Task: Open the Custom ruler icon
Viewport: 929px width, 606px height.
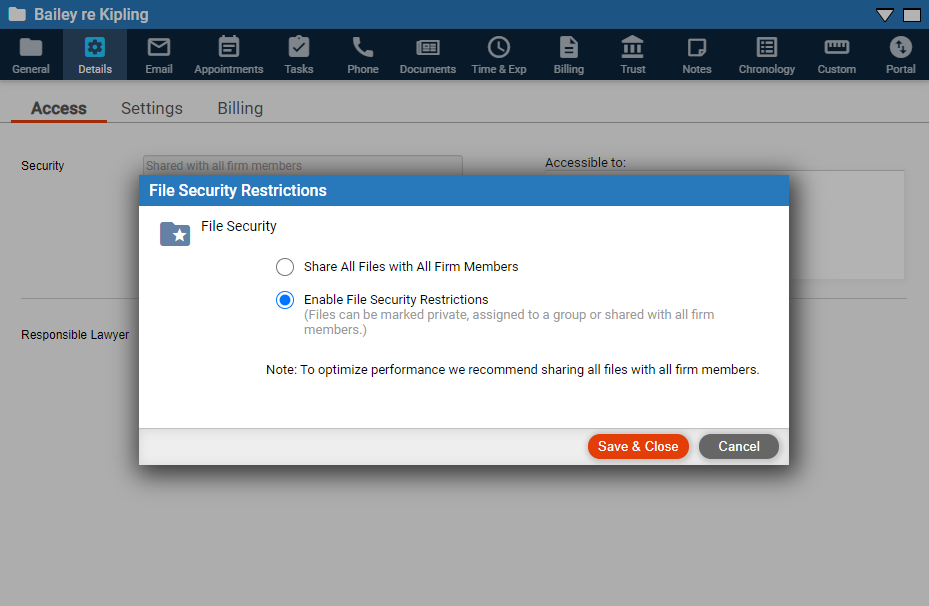Action: [x=837, y=47]
